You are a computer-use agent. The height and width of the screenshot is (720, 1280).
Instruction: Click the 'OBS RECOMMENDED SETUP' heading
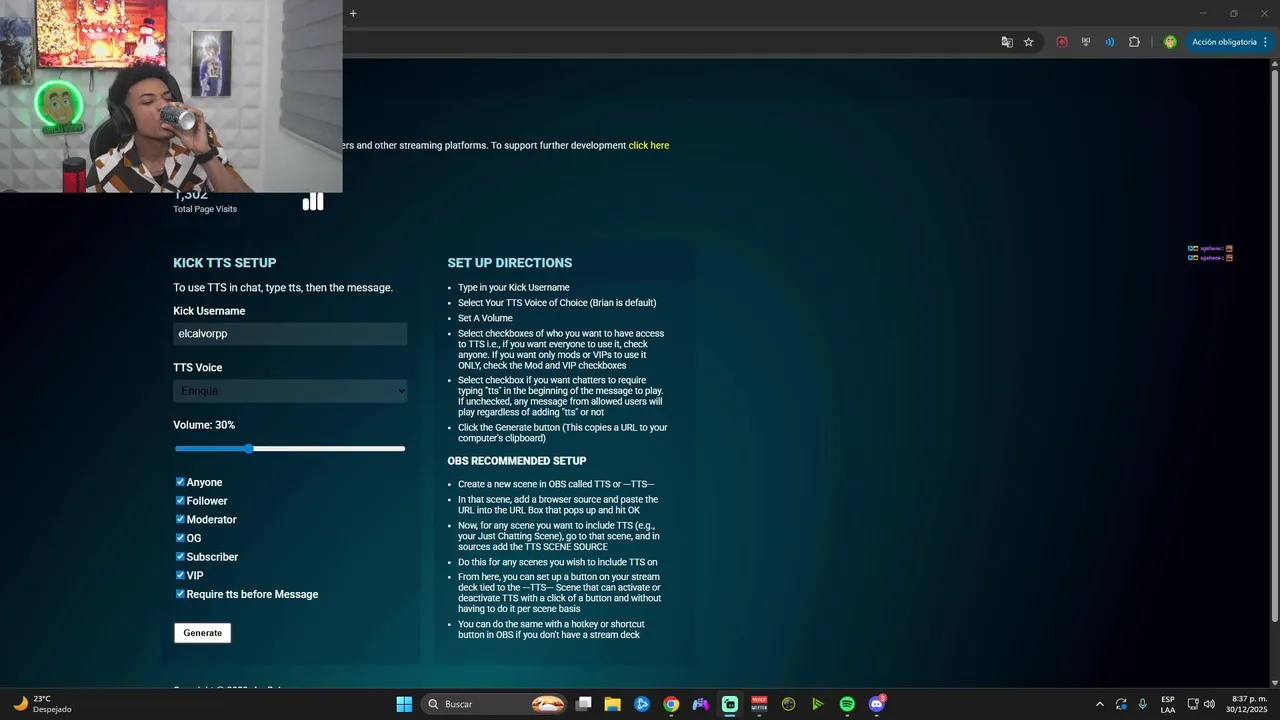(x=517, y=461)
